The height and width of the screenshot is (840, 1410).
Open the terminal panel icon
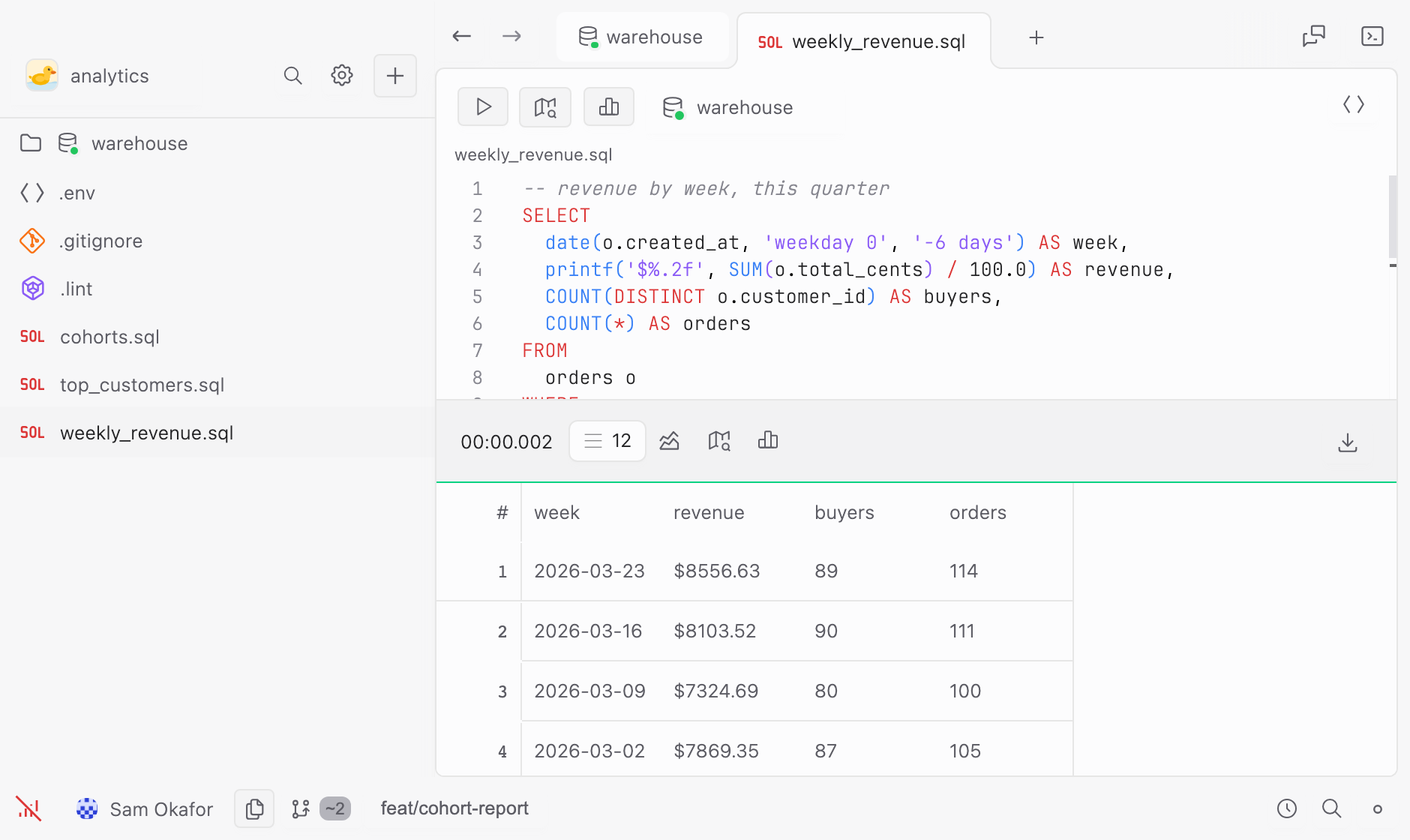tap(1372, 36)
